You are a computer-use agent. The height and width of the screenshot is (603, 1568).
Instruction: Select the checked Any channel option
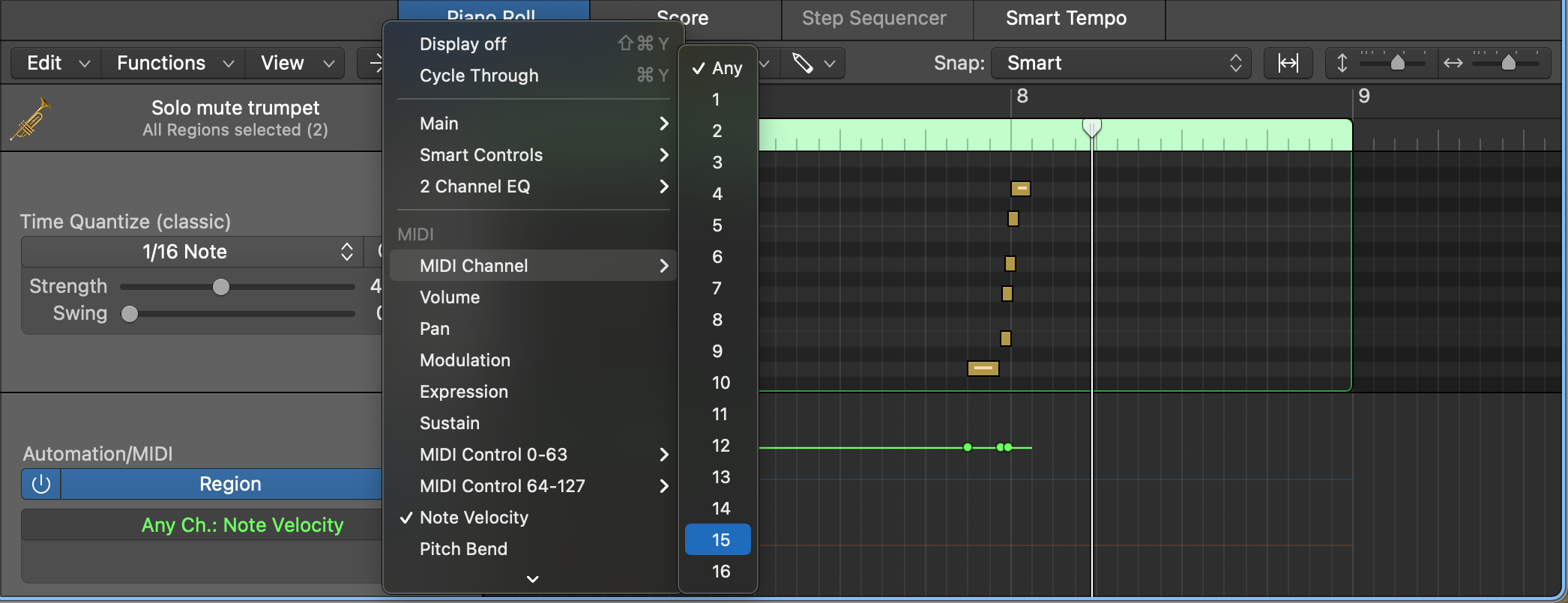pos(717,68)
